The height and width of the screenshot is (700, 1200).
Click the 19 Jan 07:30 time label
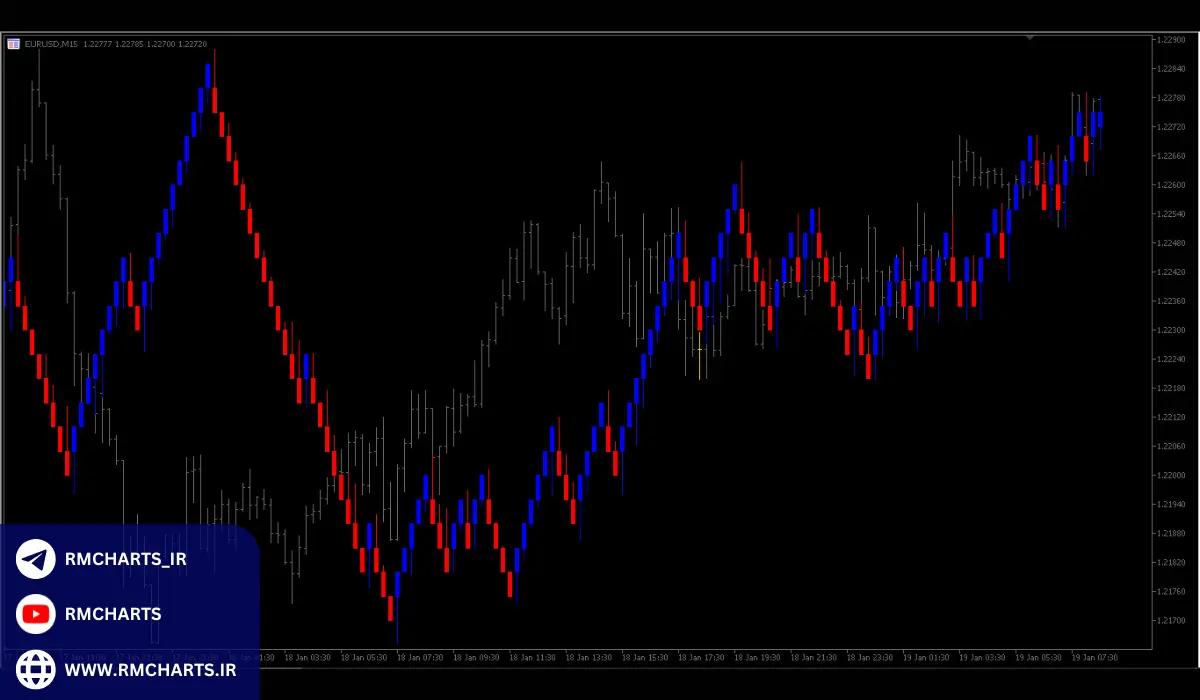(x=1094, y=658)
